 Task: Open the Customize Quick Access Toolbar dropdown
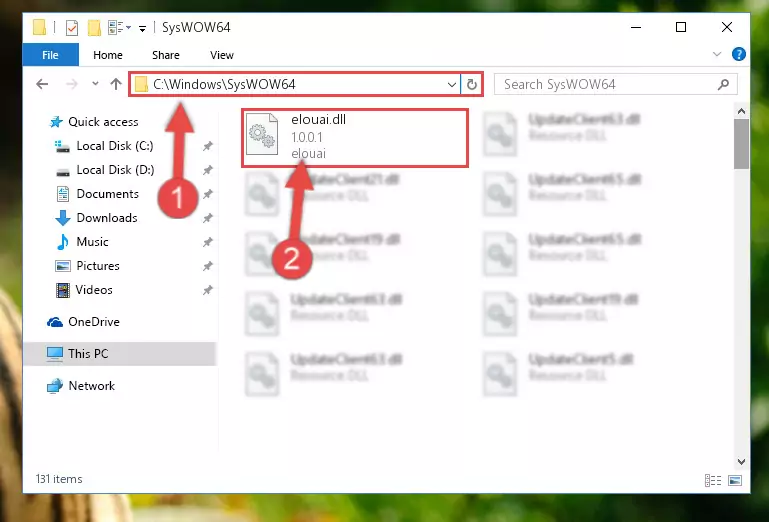tap(142, 28)
